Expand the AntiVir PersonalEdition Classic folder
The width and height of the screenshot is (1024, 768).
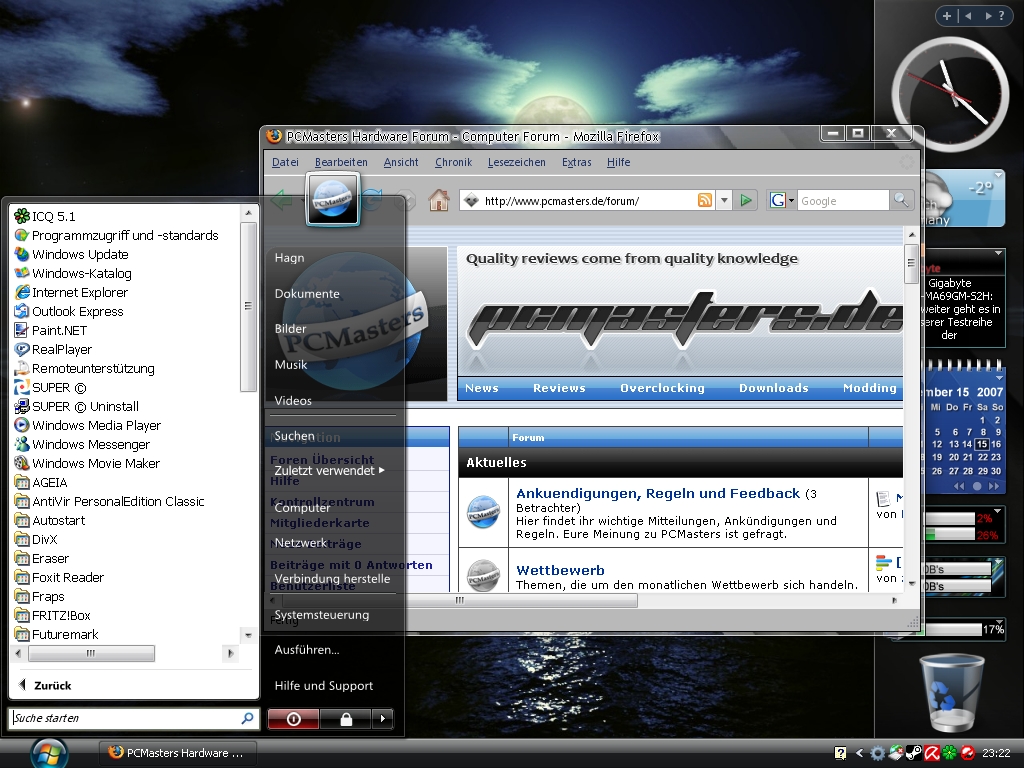coord(109,501)
